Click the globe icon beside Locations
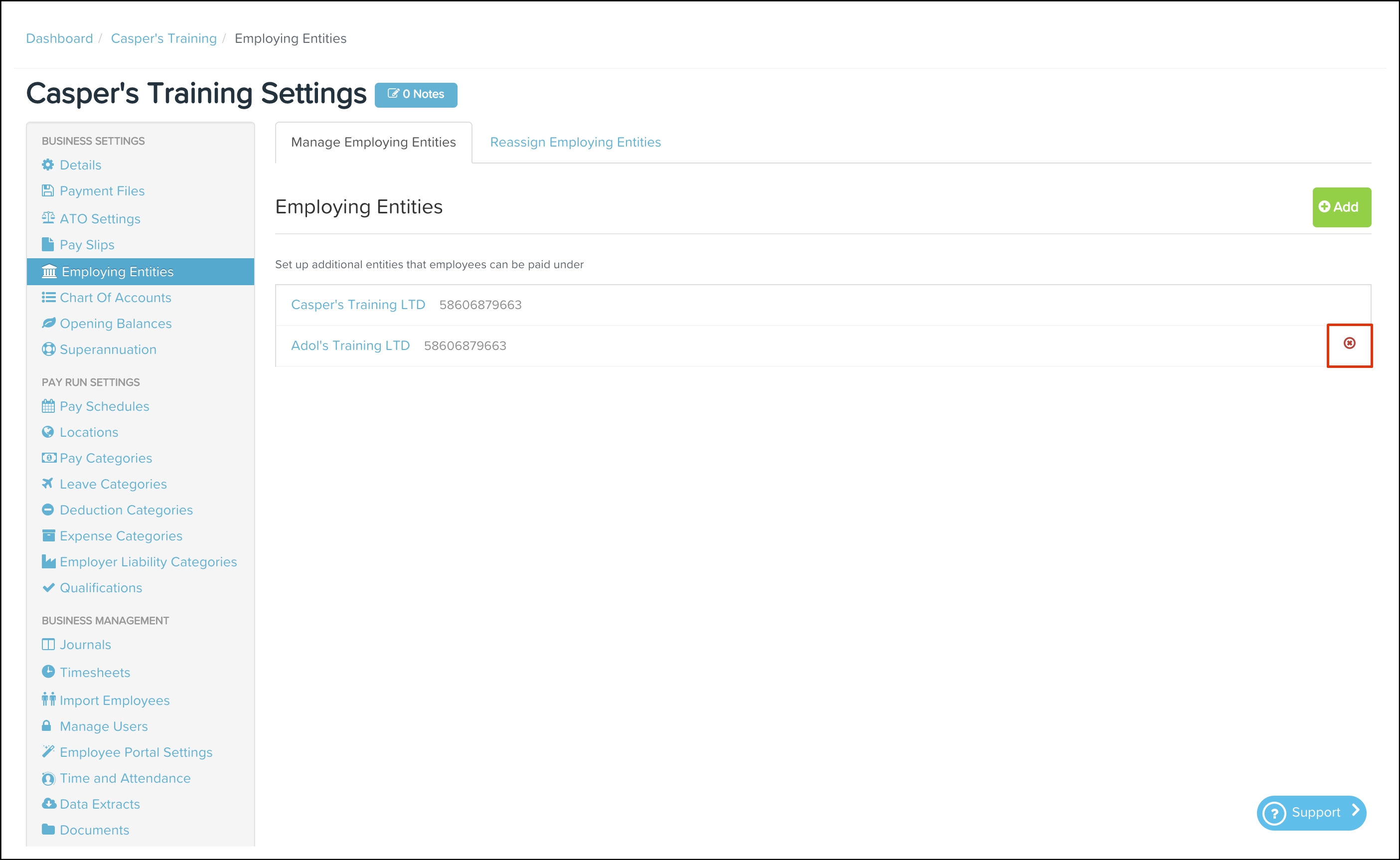The image size is (1400, 860). pos(48,432)
